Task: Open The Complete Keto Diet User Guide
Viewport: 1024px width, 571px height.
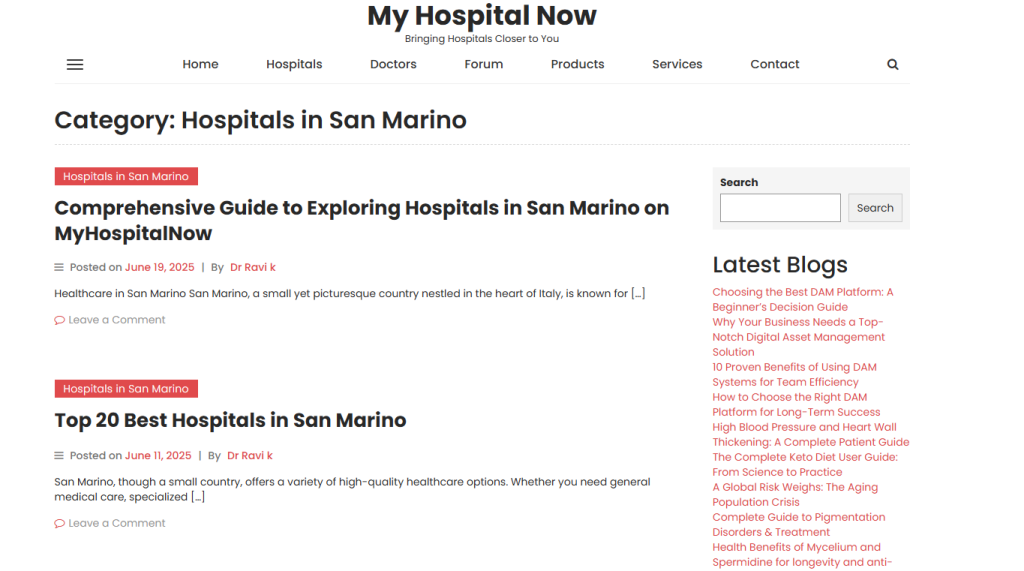Action: coord(805,465)
